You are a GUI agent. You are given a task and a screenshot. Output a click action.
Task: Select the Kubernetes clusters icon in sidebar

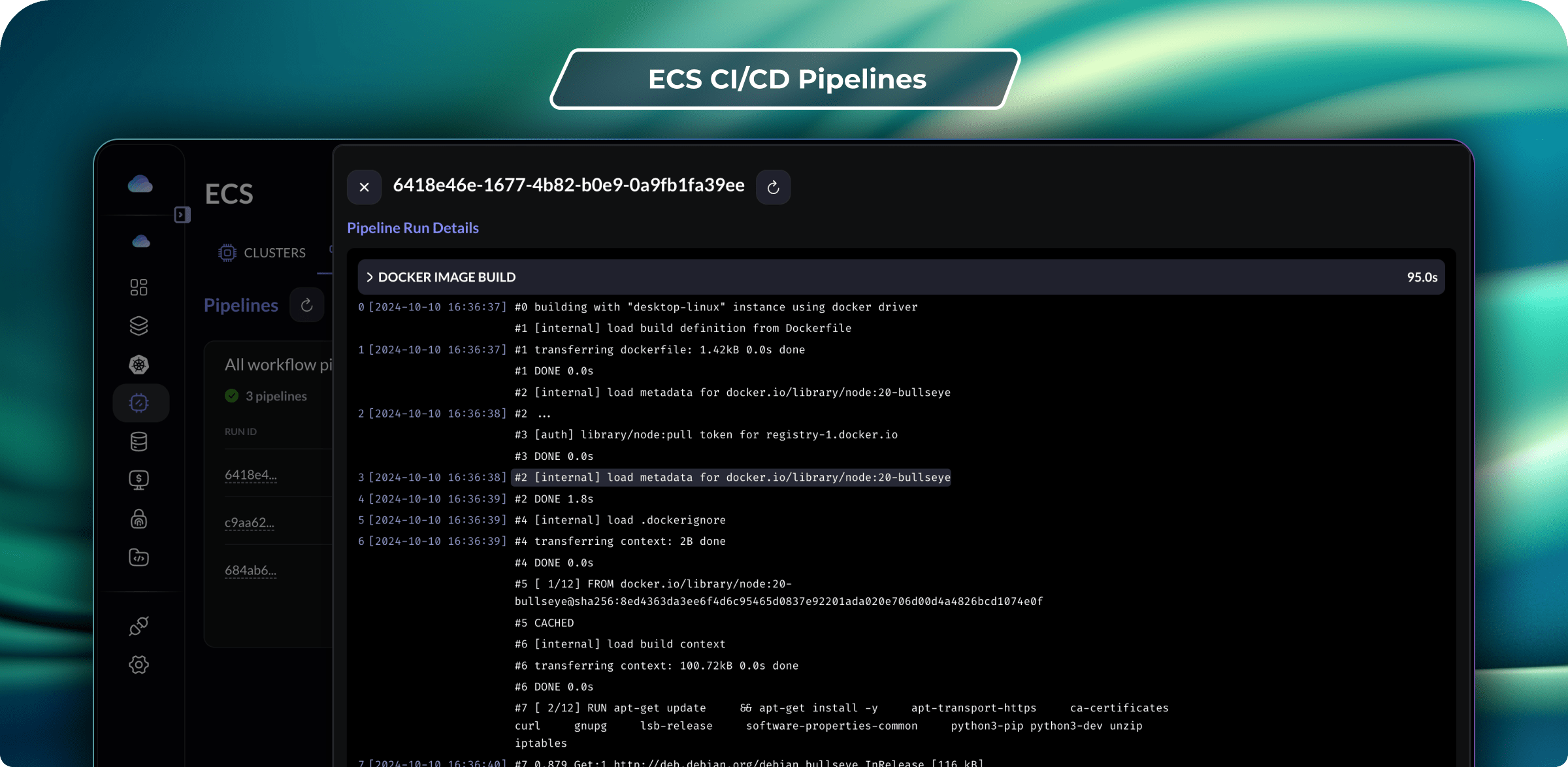click(x=139, y=365)
